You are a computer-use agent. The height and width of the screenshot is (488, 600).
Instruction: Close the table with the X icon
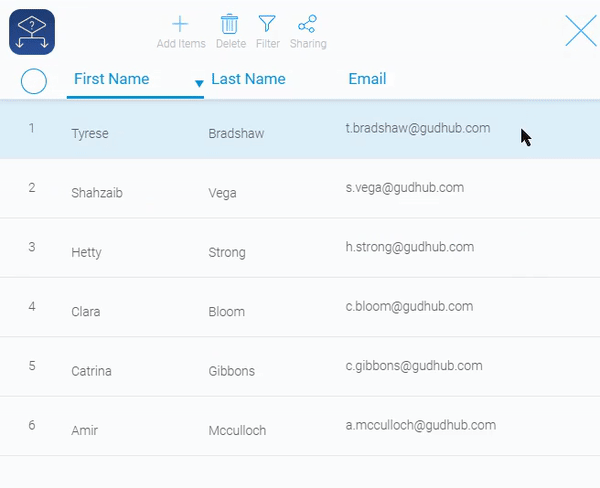point(580,31)
